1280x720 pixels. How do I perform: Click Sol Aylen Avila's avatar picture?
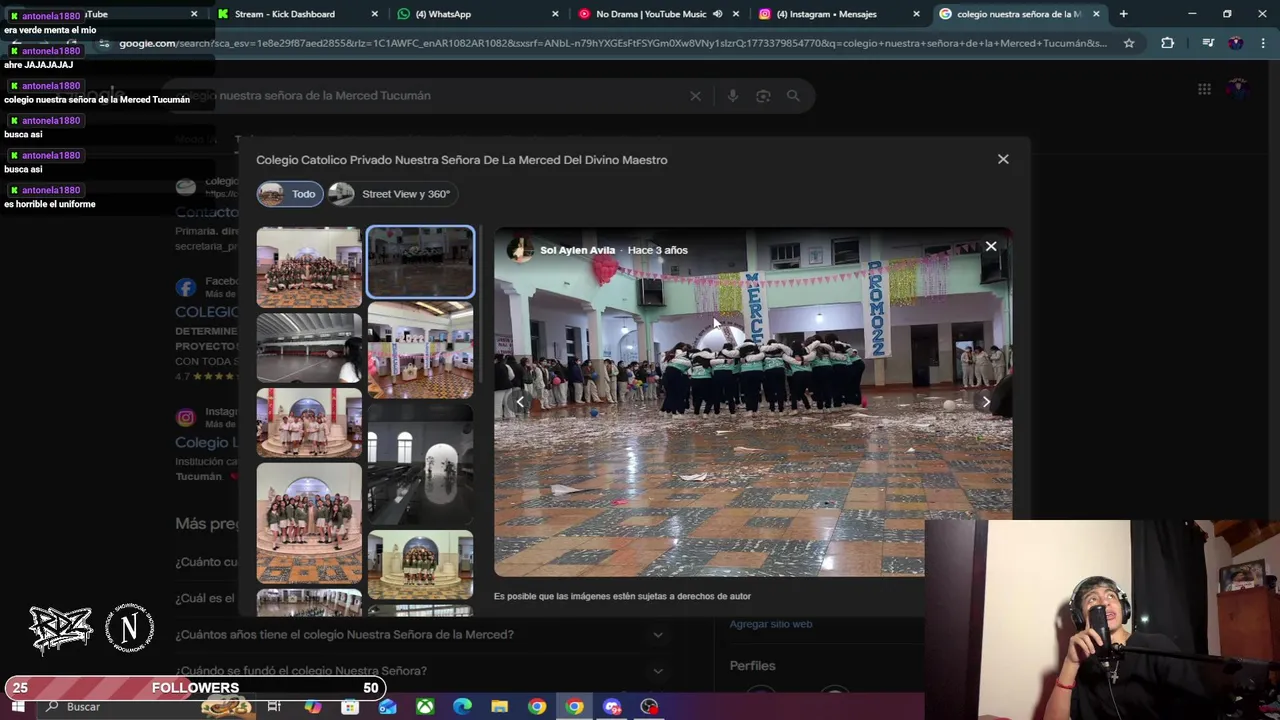[x=520, y=250]
